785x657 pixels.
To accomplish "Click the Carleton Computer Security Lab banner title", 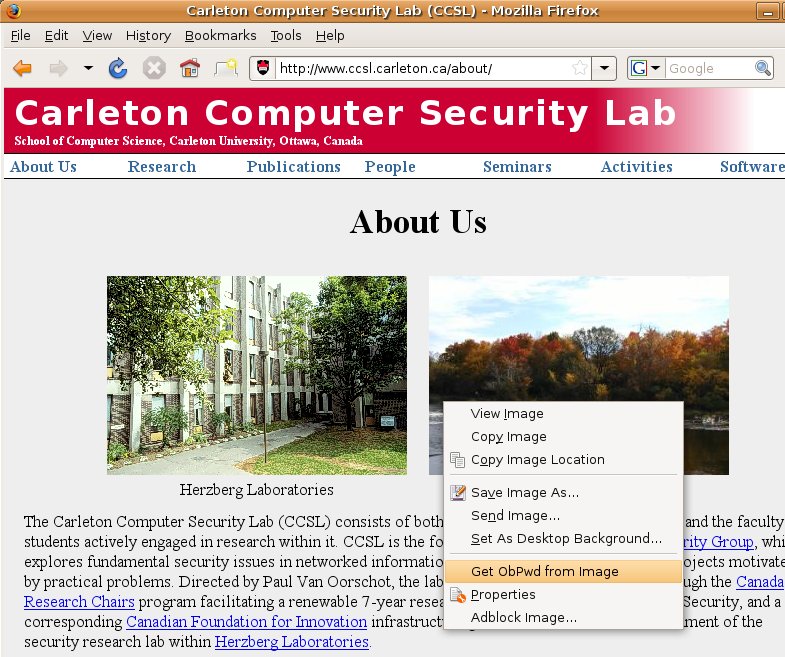I will click(345, 113).
